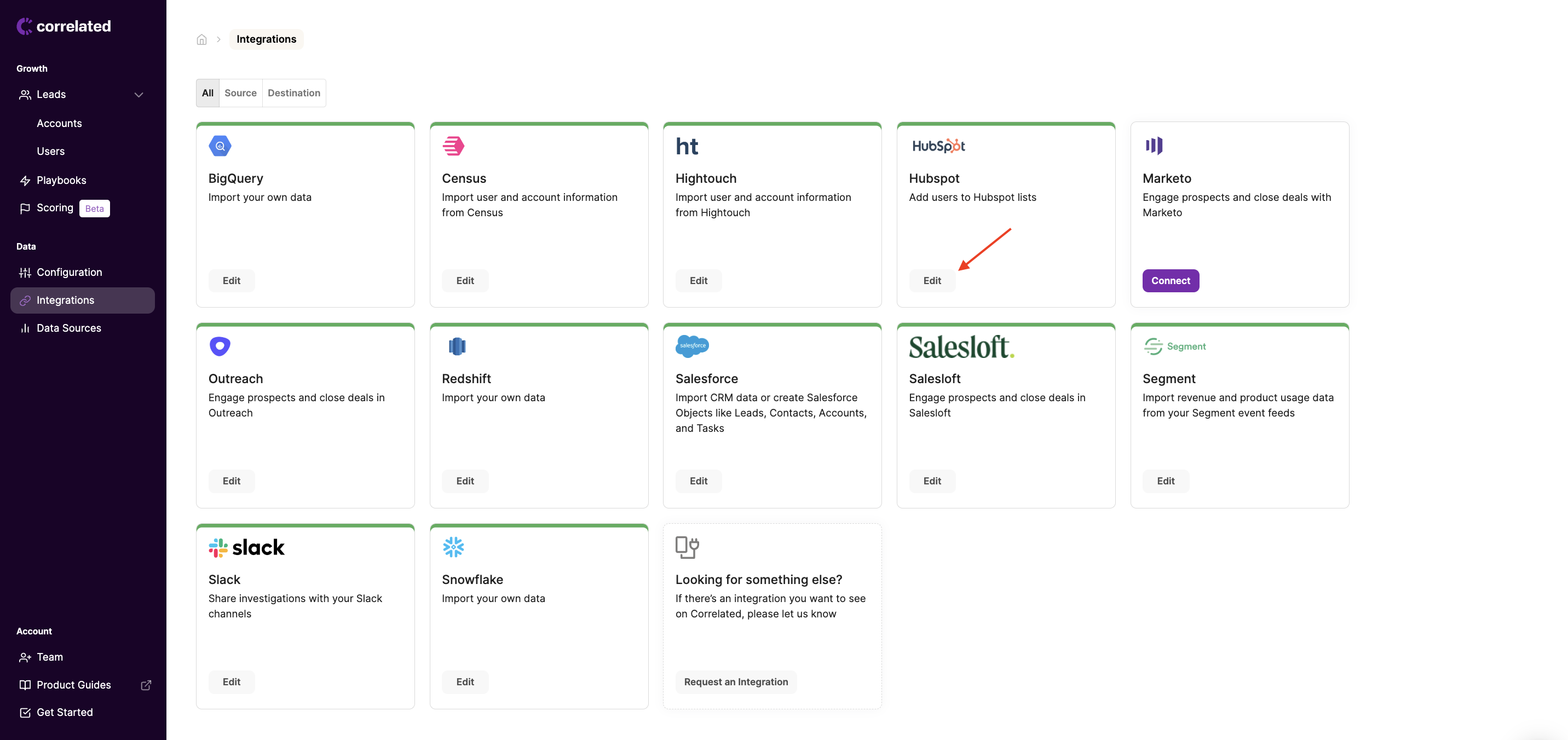Collapse the Leads menu chevron
This screenshot has height=740, width=1568.
point(139,95)
